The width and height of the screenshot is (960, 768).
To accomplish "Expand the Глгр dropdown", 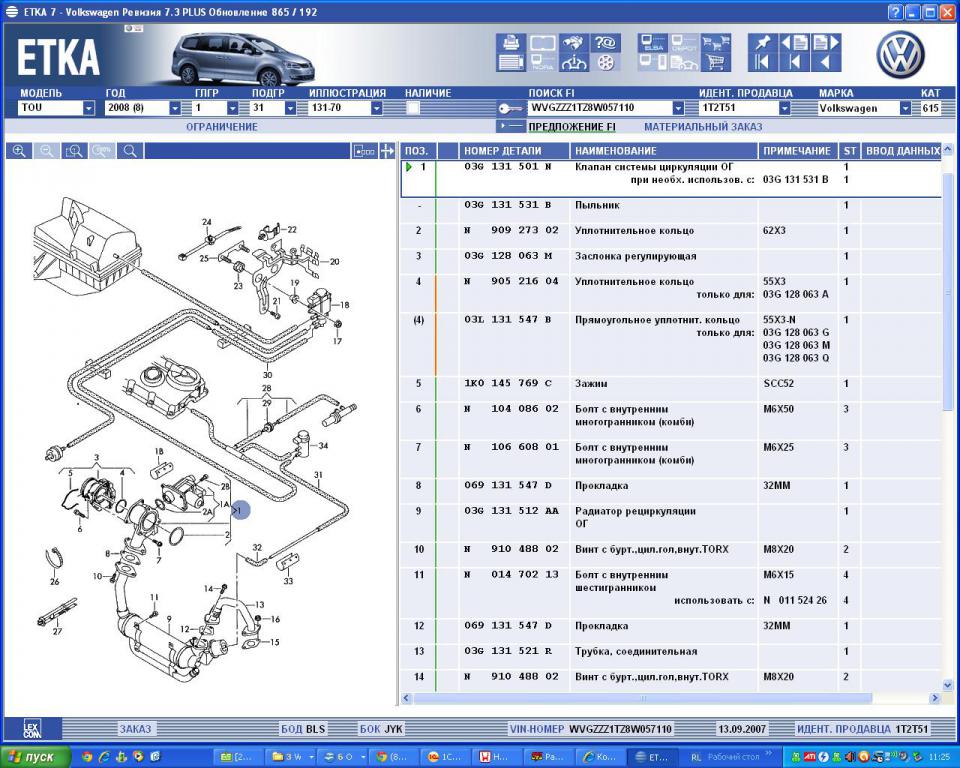I will tap(233, 108).
